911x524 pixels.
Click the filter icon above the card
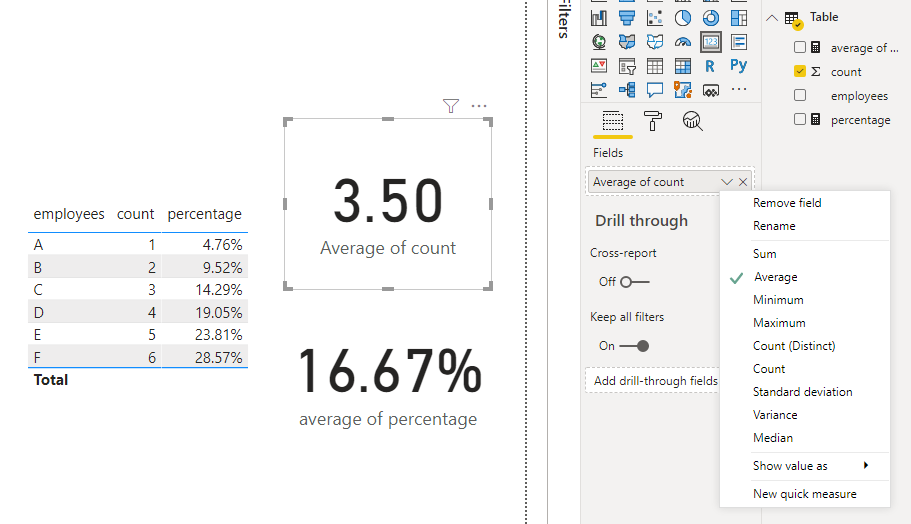(451, 106)
